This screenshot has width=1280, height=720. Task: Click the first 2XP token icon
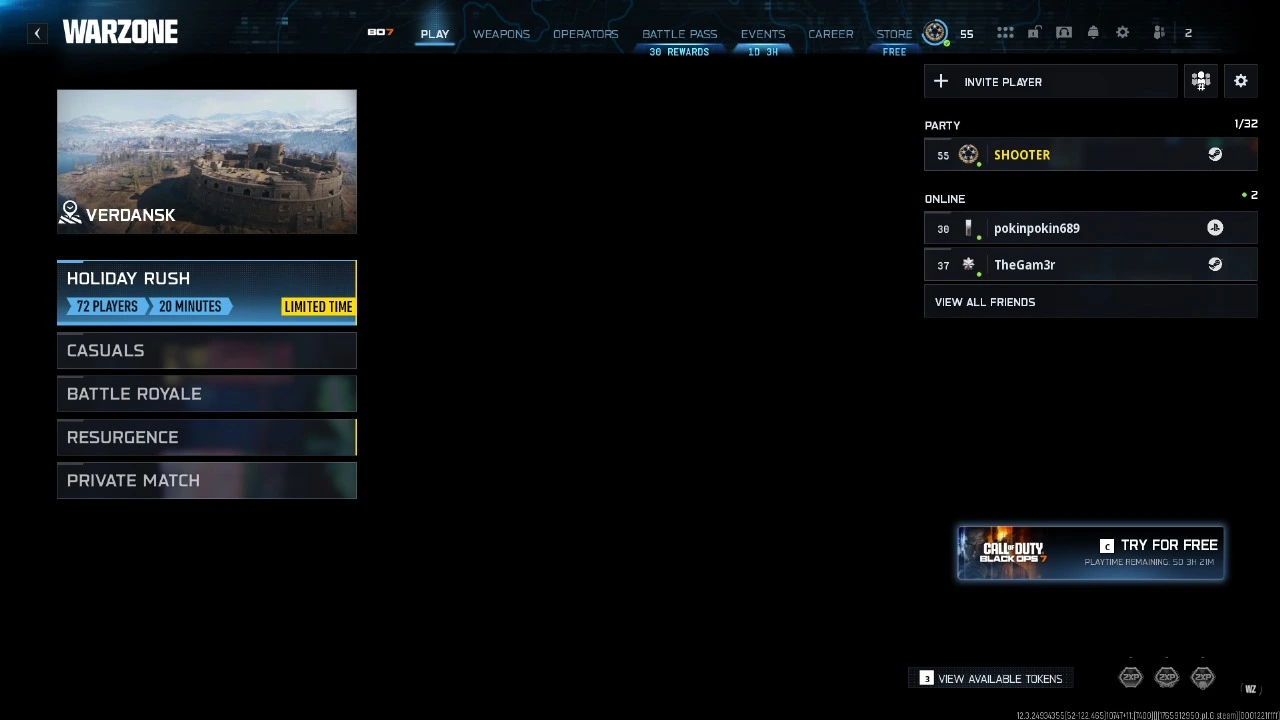click(1131, 678)
